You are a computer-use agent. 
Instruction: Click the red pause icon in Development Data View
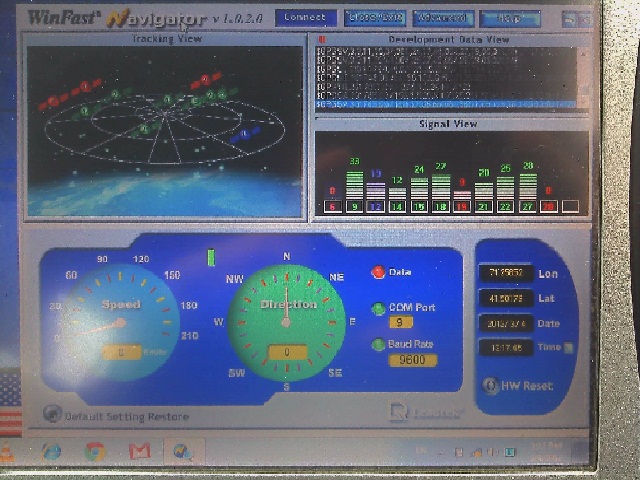(x=322, y=40)
